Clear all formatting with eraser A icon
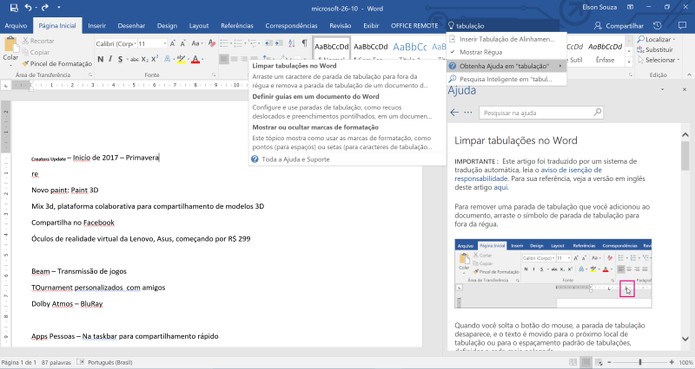 pos(211,43)
